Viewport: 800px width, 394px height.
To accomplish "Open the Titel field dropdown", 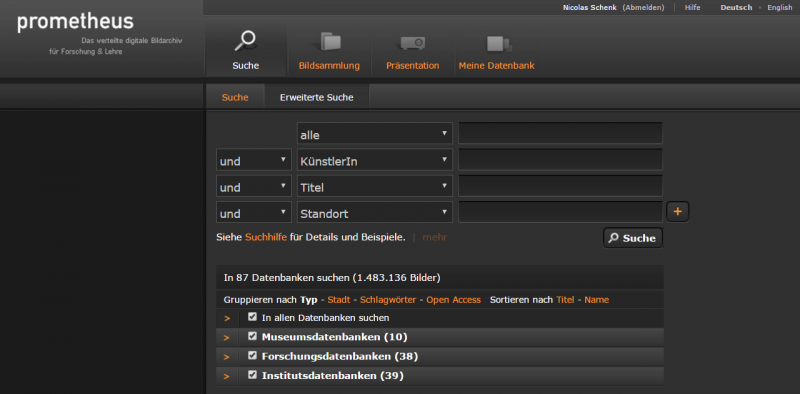I will 374,186.
